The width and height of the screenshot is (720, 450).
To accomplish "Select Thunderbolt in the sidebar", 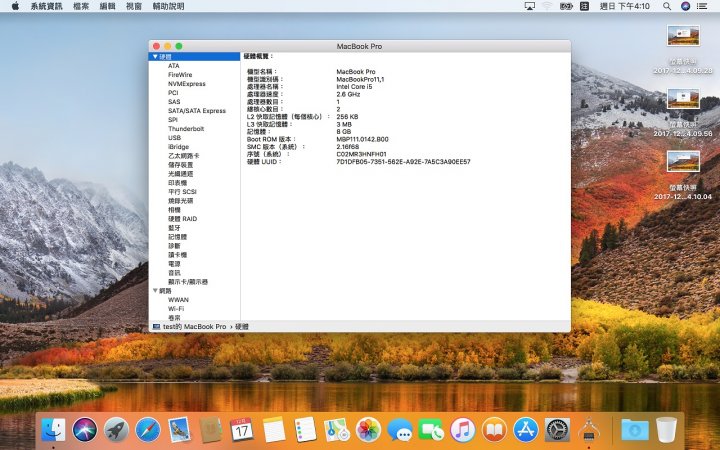I will point(186,129).
